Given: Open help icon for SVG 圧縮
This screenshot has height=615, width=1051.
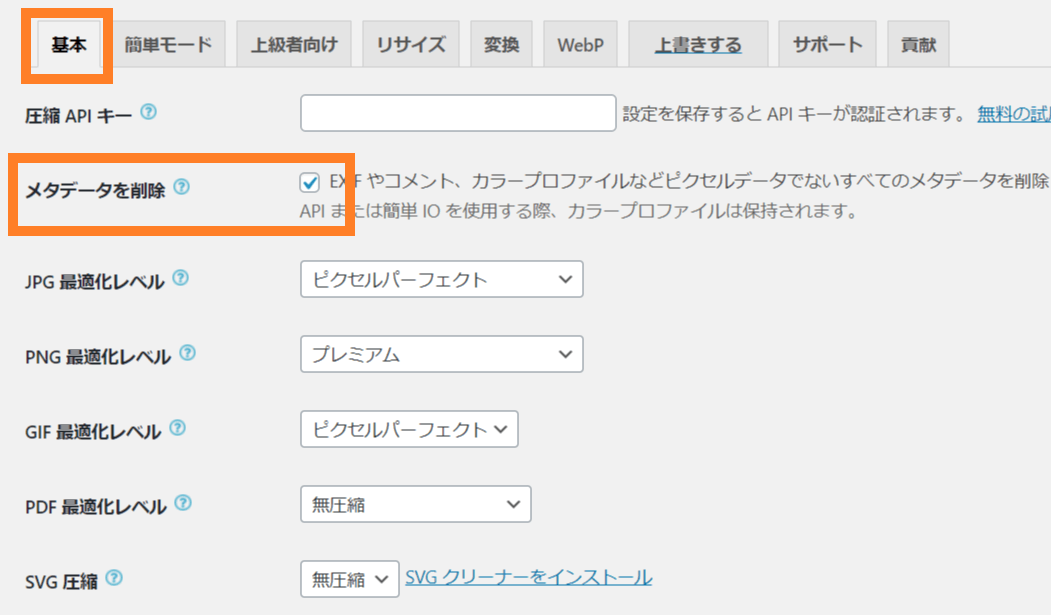Looking at the screenshot, I should pyautogui.click(x=115, y=577).
